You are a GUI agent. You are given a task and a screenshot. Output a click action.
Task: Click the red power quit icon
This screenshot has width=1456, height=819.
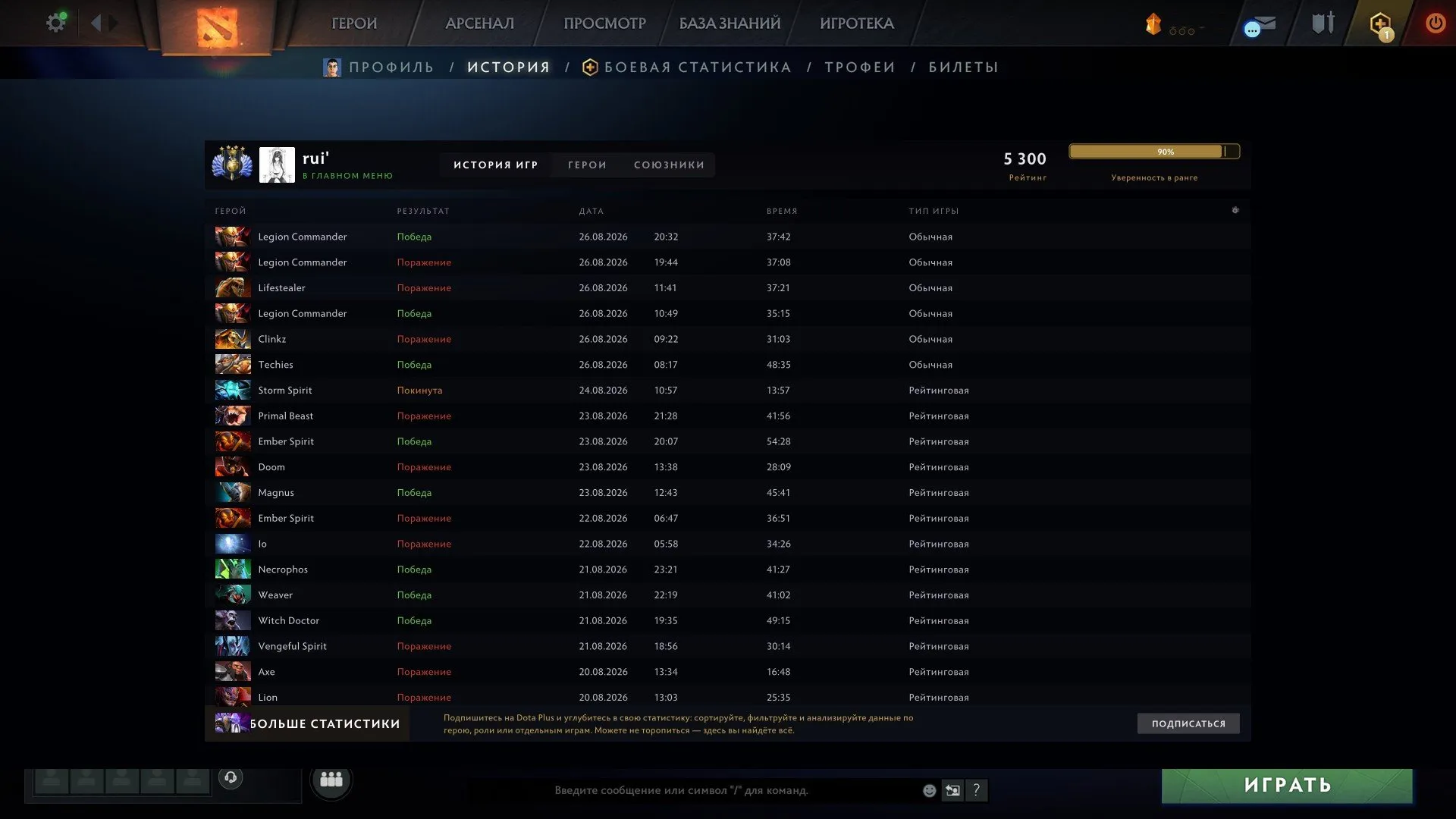click(x=1435, y=23)
